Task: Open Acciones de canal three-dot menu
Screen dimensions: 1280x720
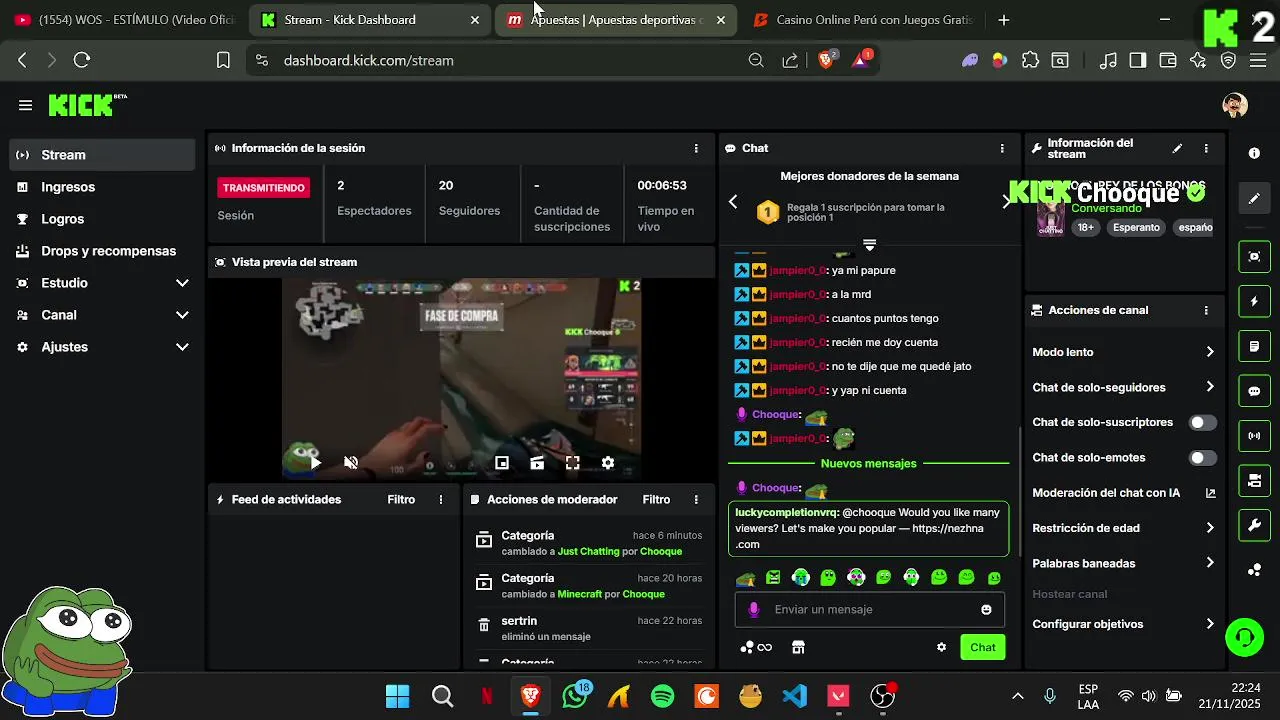Action: (x=1206, y=310)
